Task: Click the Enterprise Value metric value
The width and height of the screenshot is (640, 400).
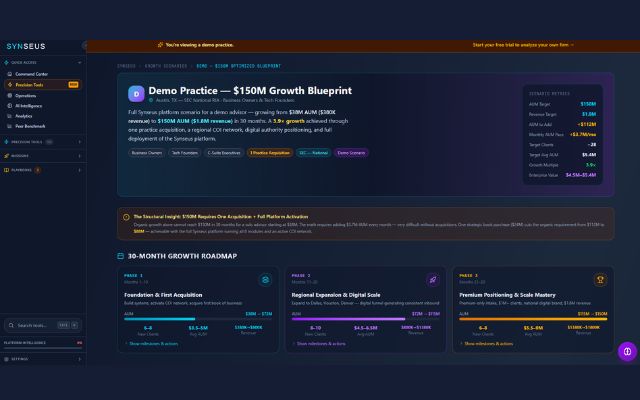Action: (x=581, y=175)
